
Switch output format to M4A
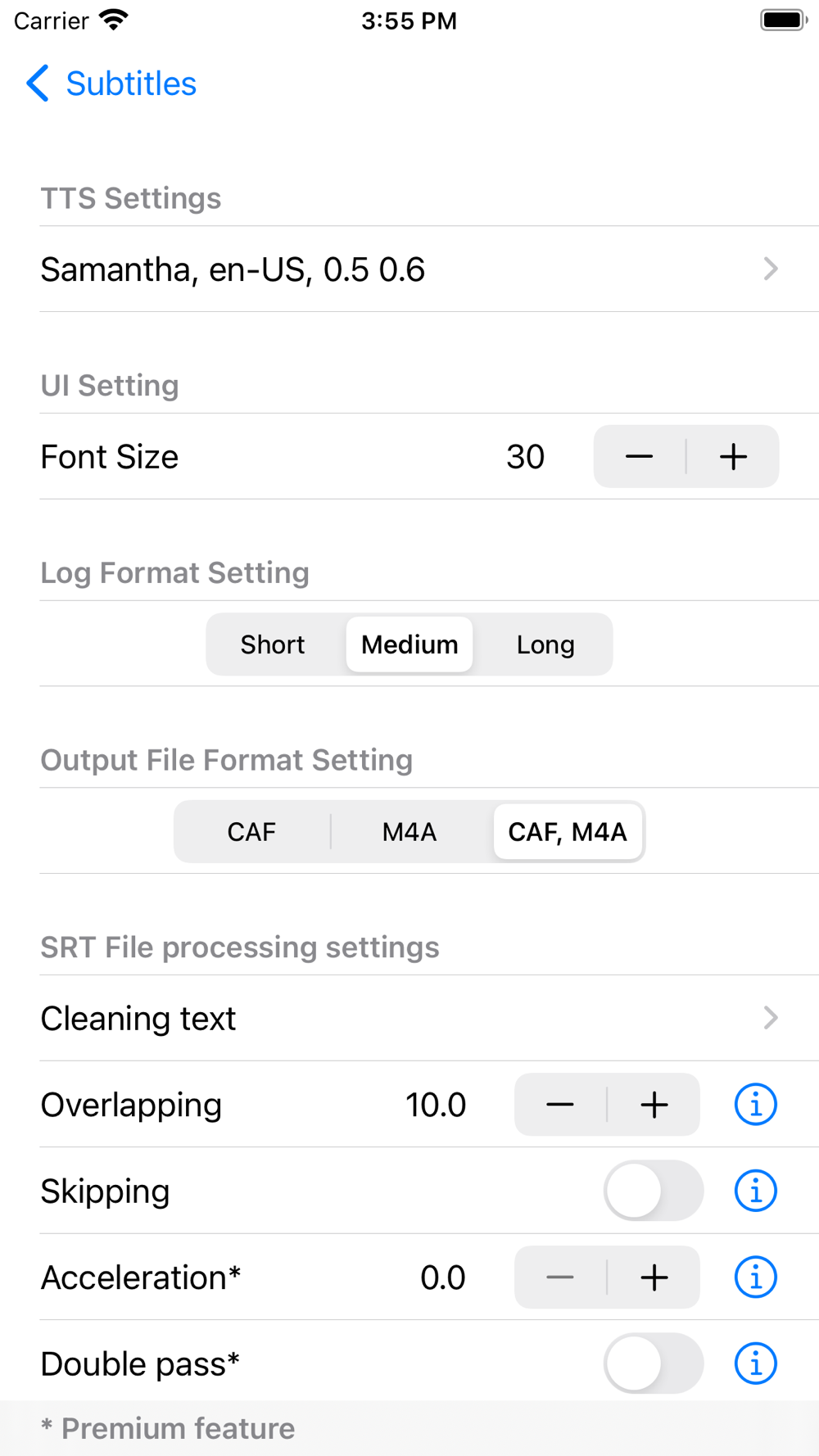(x=409, y=832)
